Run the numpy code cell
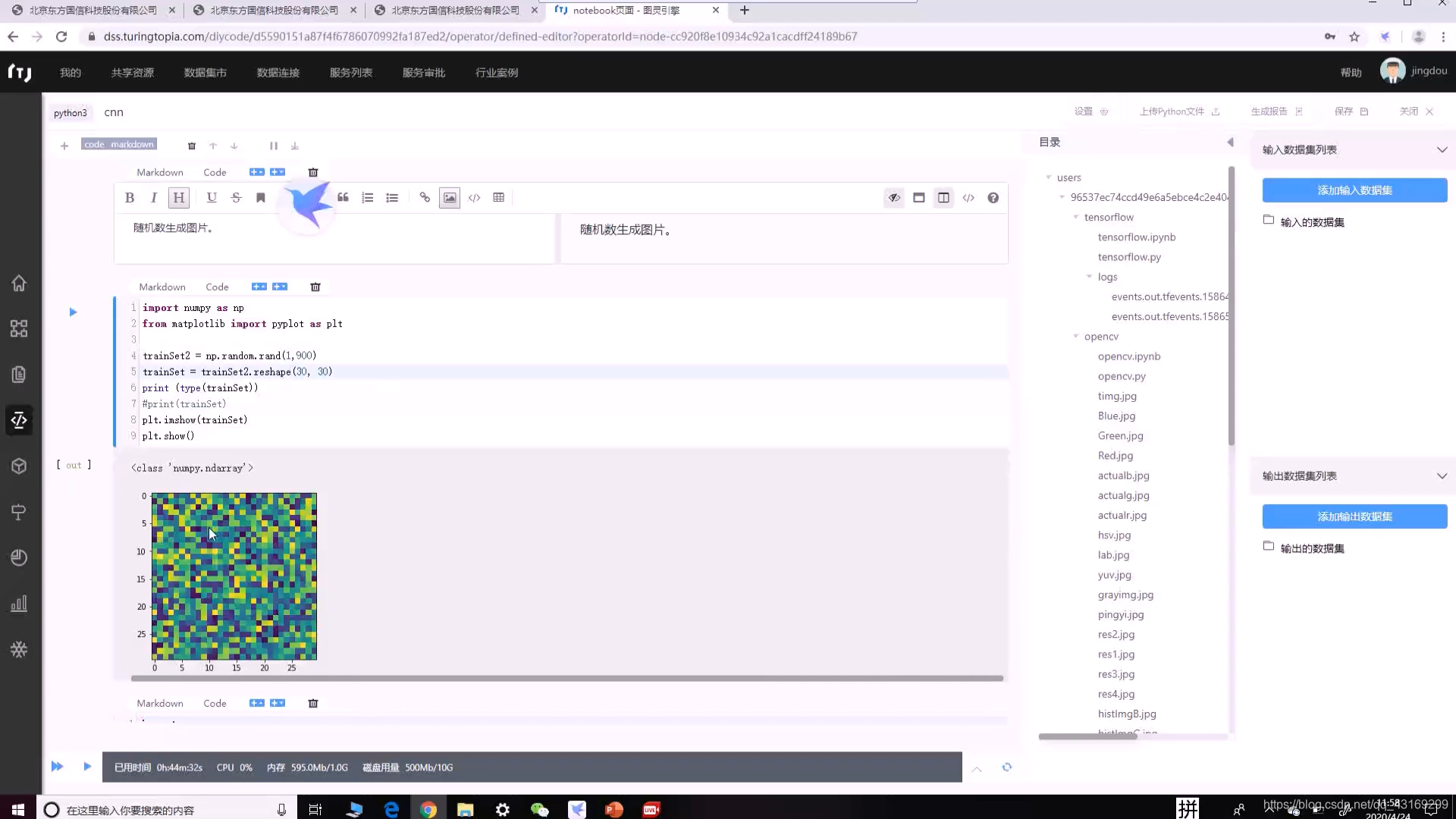The image size is (1456, 819). (73, 312)
